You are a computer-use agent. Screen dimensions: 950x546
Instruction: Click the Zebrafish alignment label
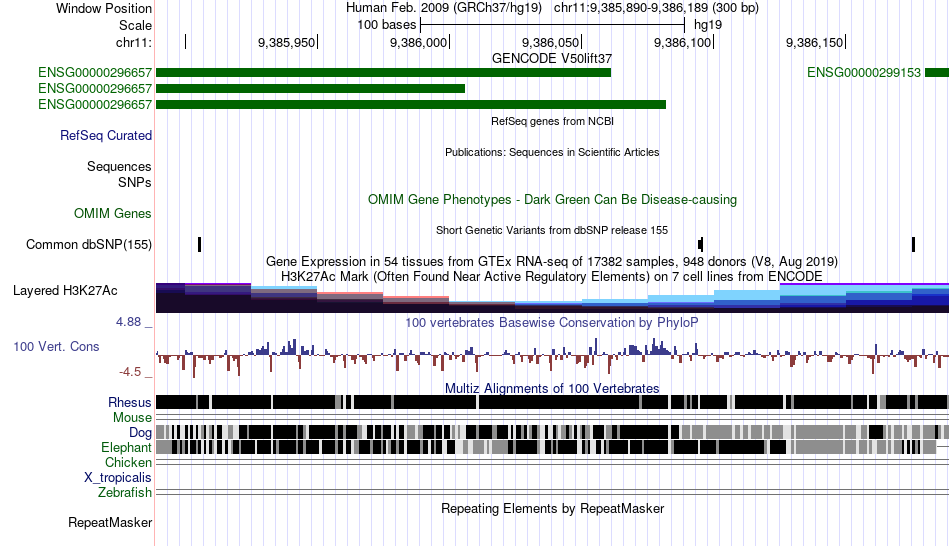125,493
